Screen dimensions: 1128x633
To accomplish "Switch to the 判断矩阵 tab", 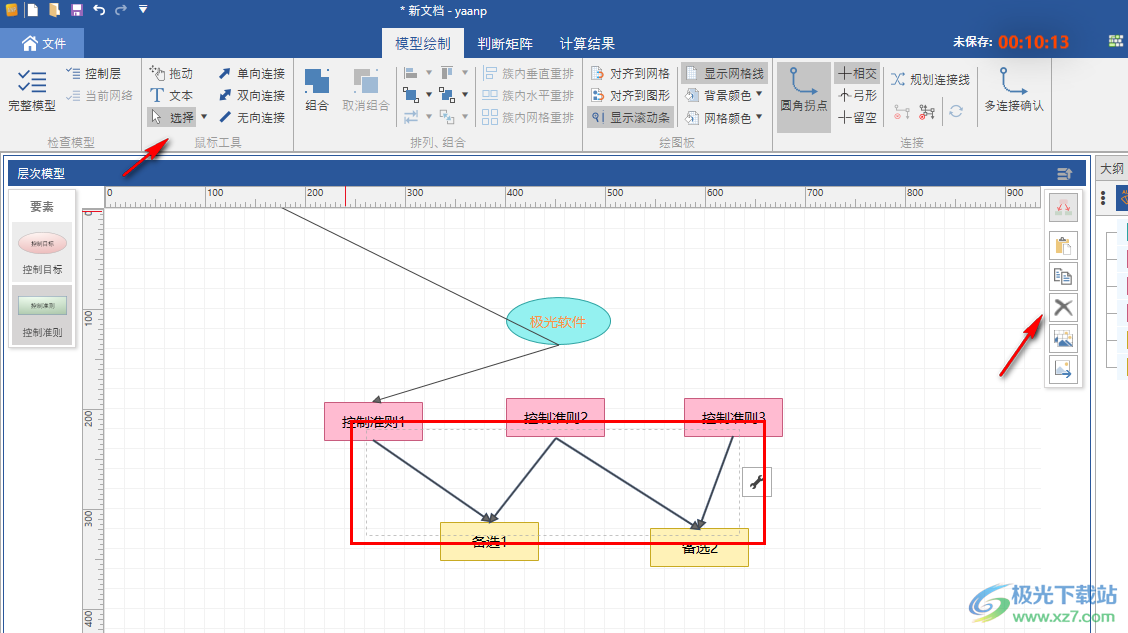I will [505, 43].
